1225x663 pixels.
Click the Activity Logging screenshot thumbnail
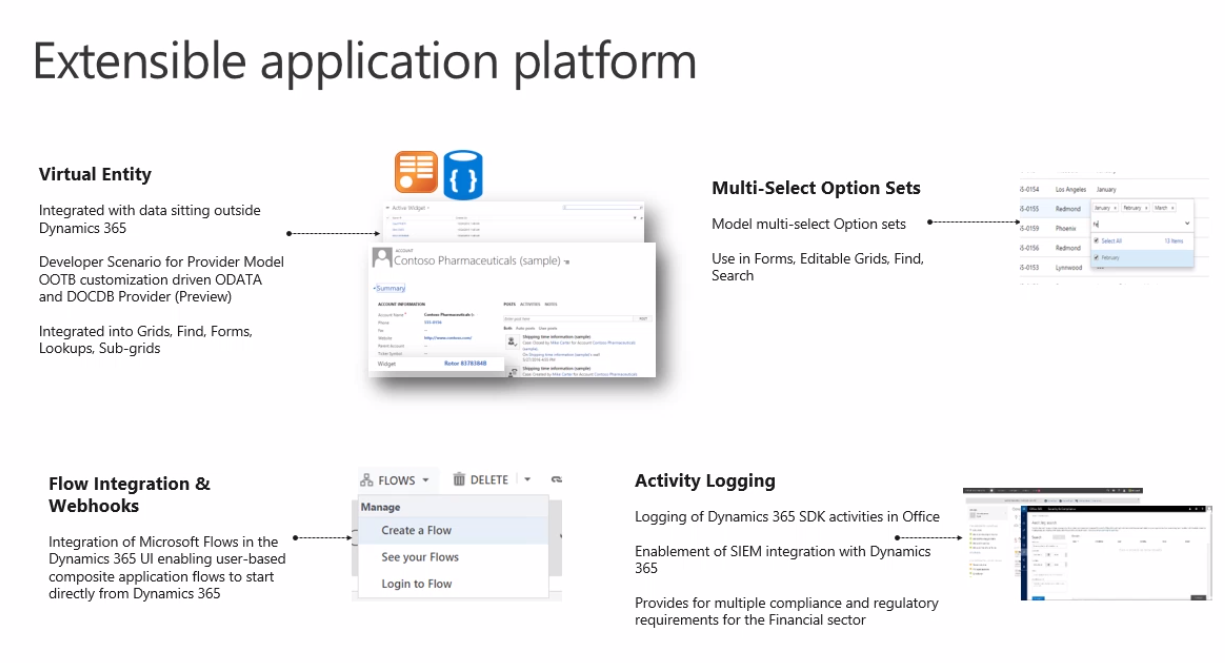(1085, 545)
